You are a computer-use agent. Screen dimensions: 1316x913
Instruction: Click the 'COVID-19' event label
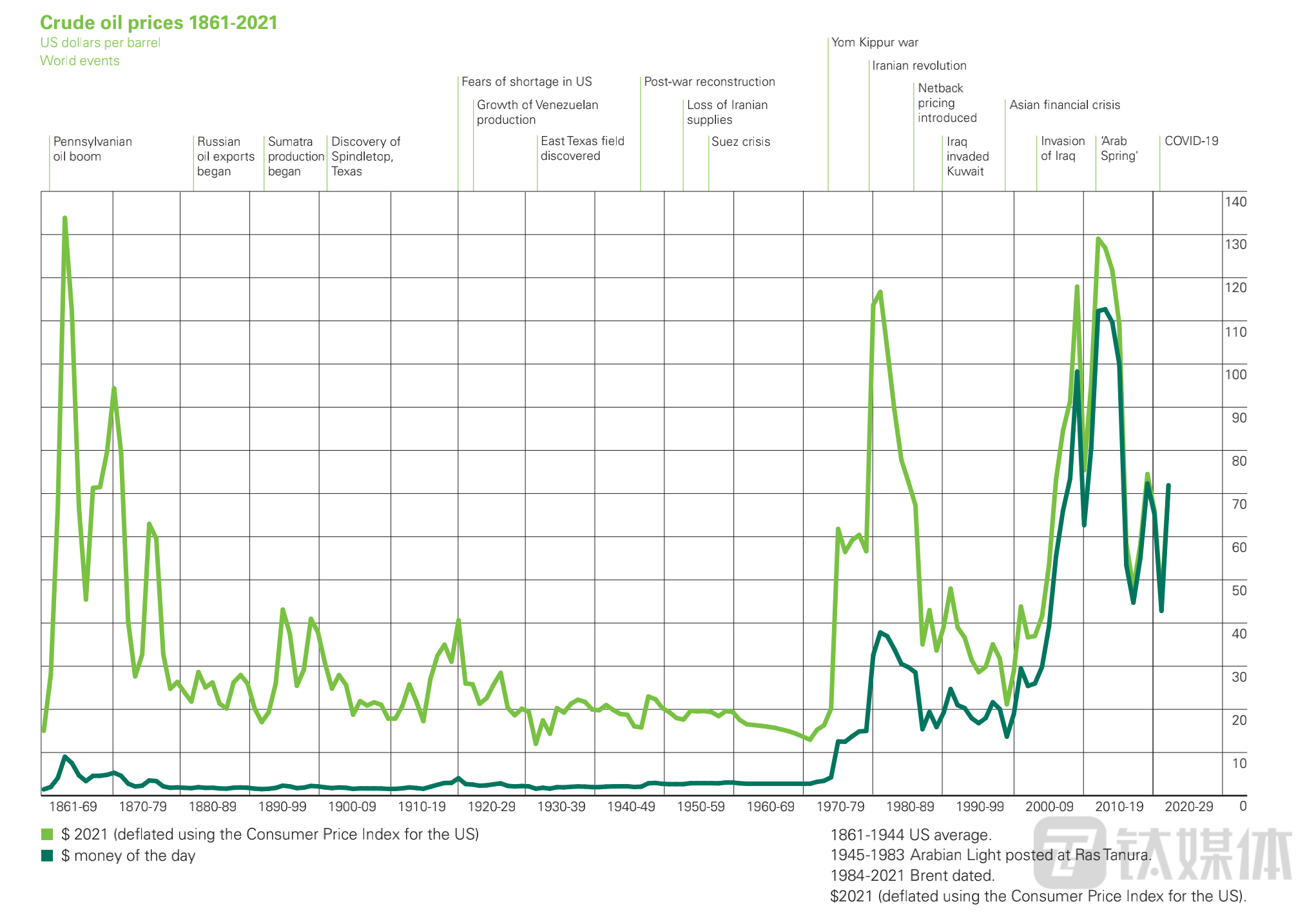(x=1191, y=141)
